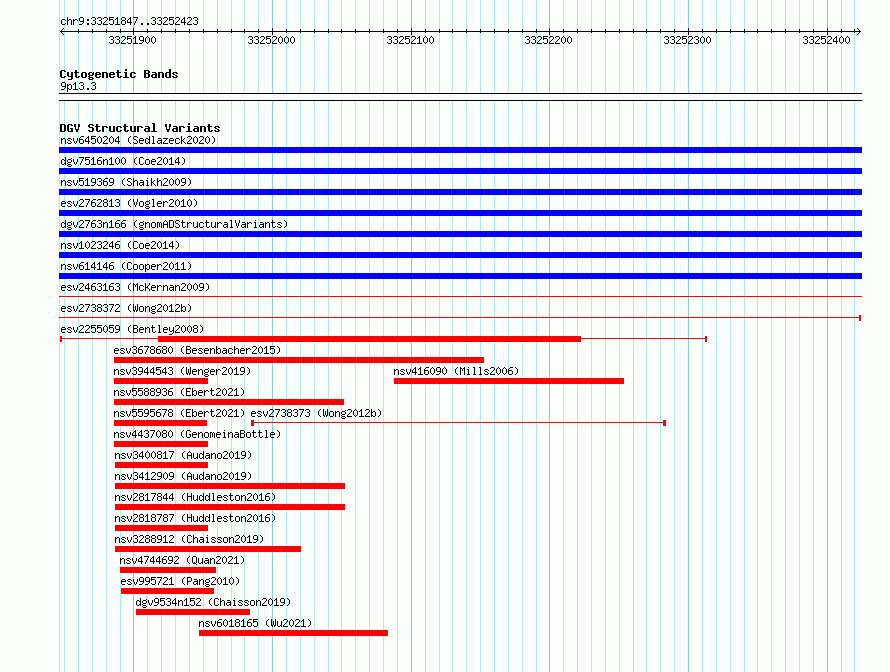Open the nsv5588936 (Ebert2021) label
890x672 pixels.
point(179,392)
